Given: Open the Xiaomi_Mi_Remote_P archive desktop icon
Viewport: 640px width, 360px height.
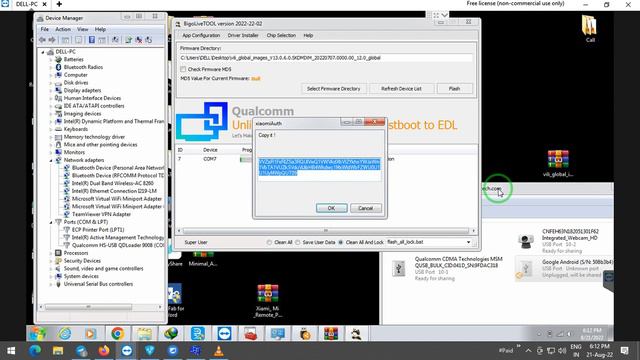Looking at the screenshot, I should (268, 301).
